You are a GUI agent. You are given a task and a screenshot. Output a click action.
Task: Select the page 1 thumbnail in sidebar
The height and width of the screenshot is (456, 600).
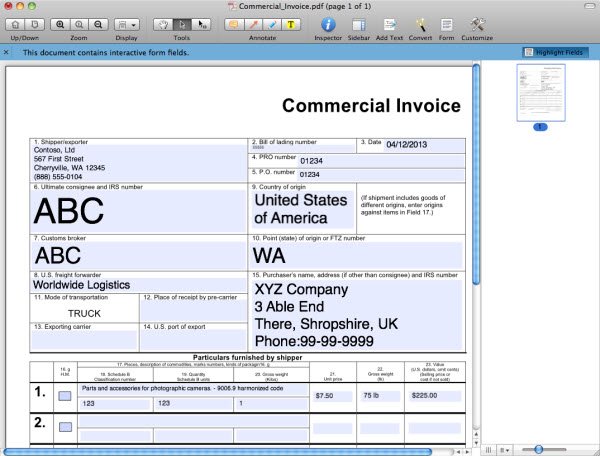[541, 93]
